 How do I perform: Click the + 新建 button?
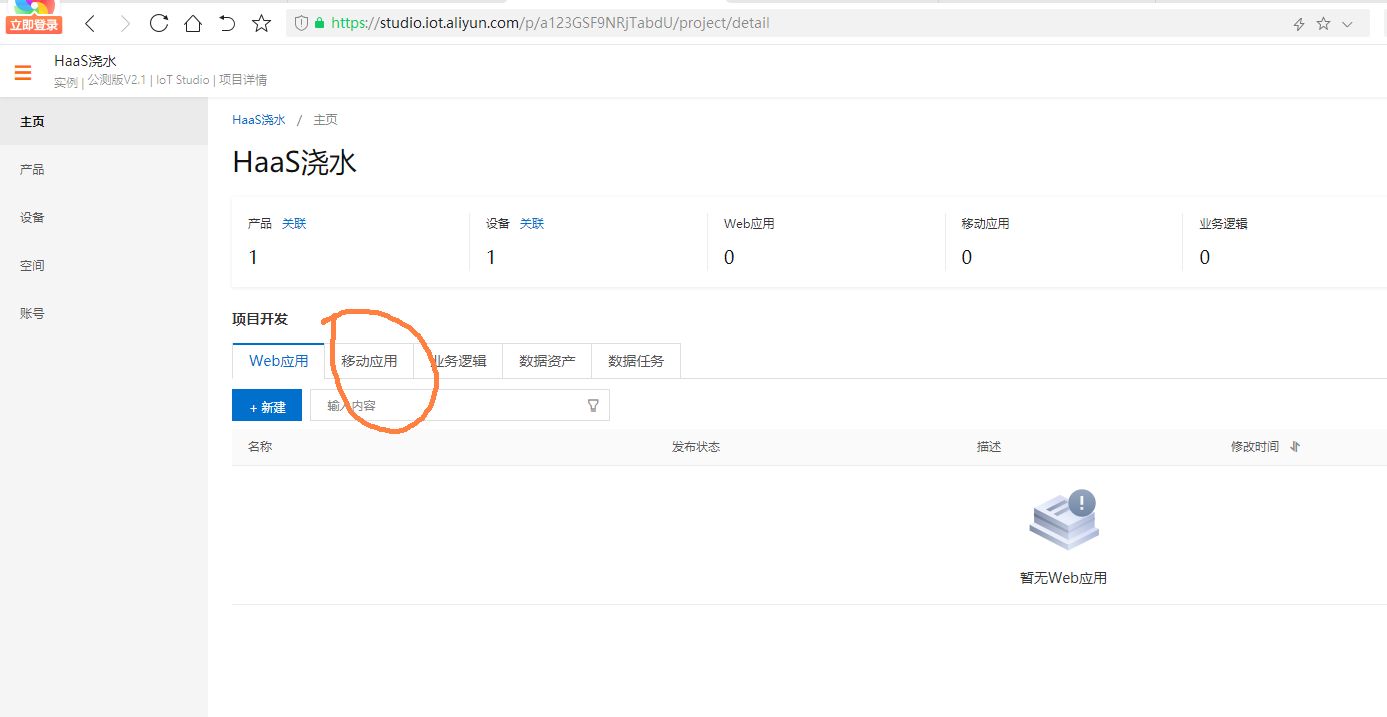click(267, 406)
